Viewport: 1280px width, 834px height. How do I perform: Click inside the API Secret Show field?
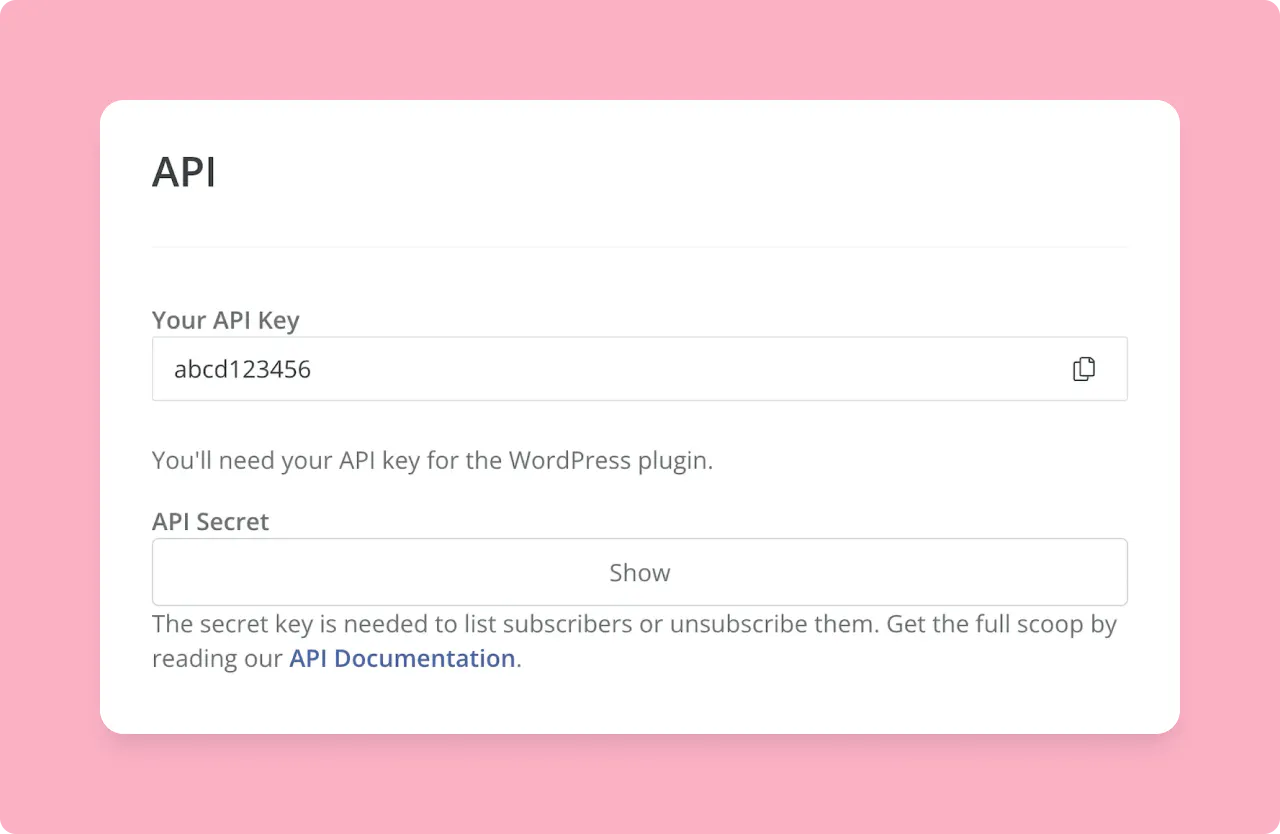(x=639, y=572)
